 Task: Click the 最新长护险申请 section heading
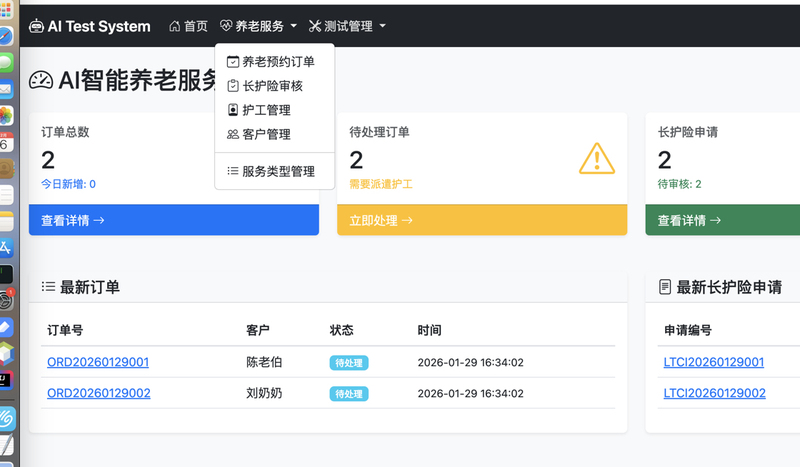[729, 287]
